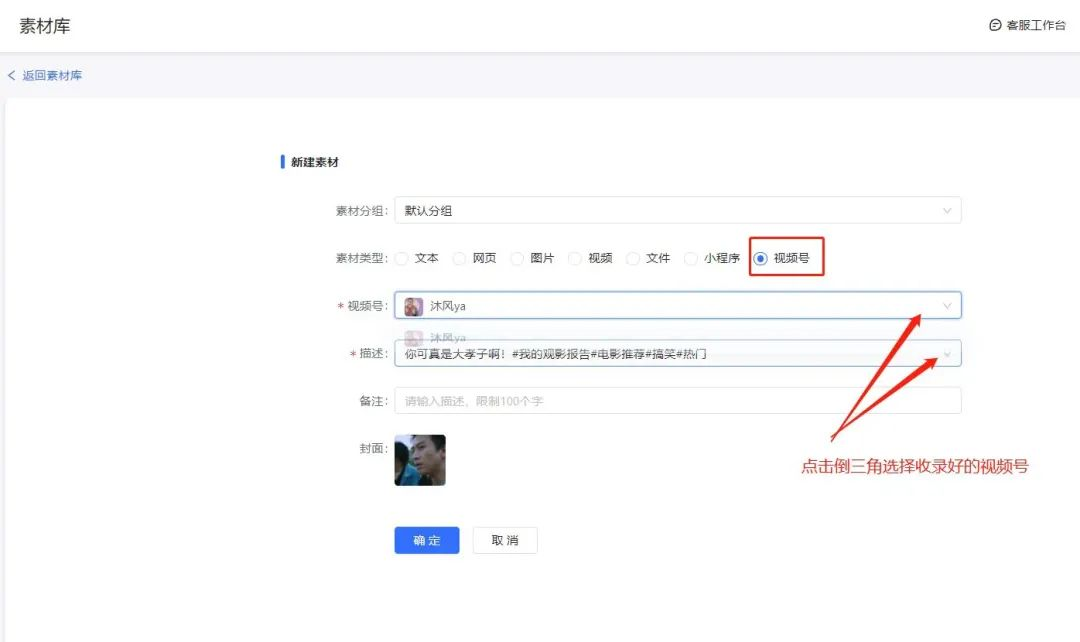Choose 图片 as the material type

tap(518, 258)
